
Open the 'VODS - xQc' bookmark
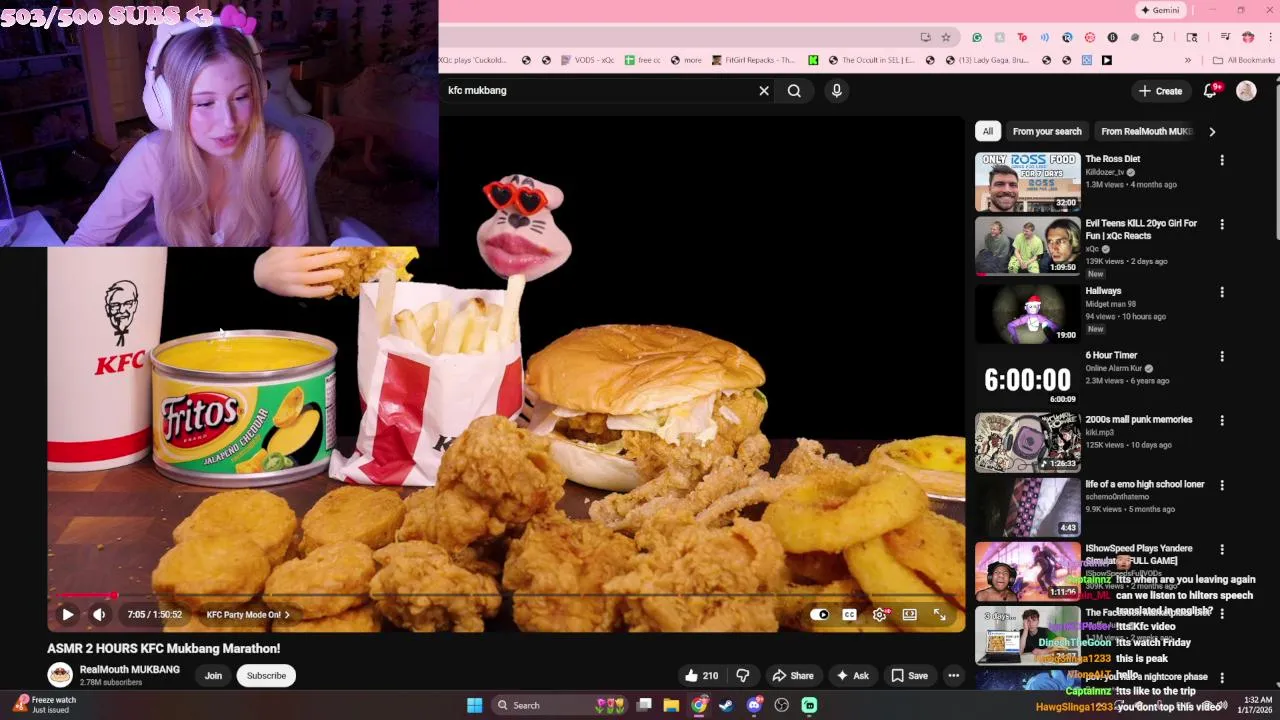click(586, 60)
